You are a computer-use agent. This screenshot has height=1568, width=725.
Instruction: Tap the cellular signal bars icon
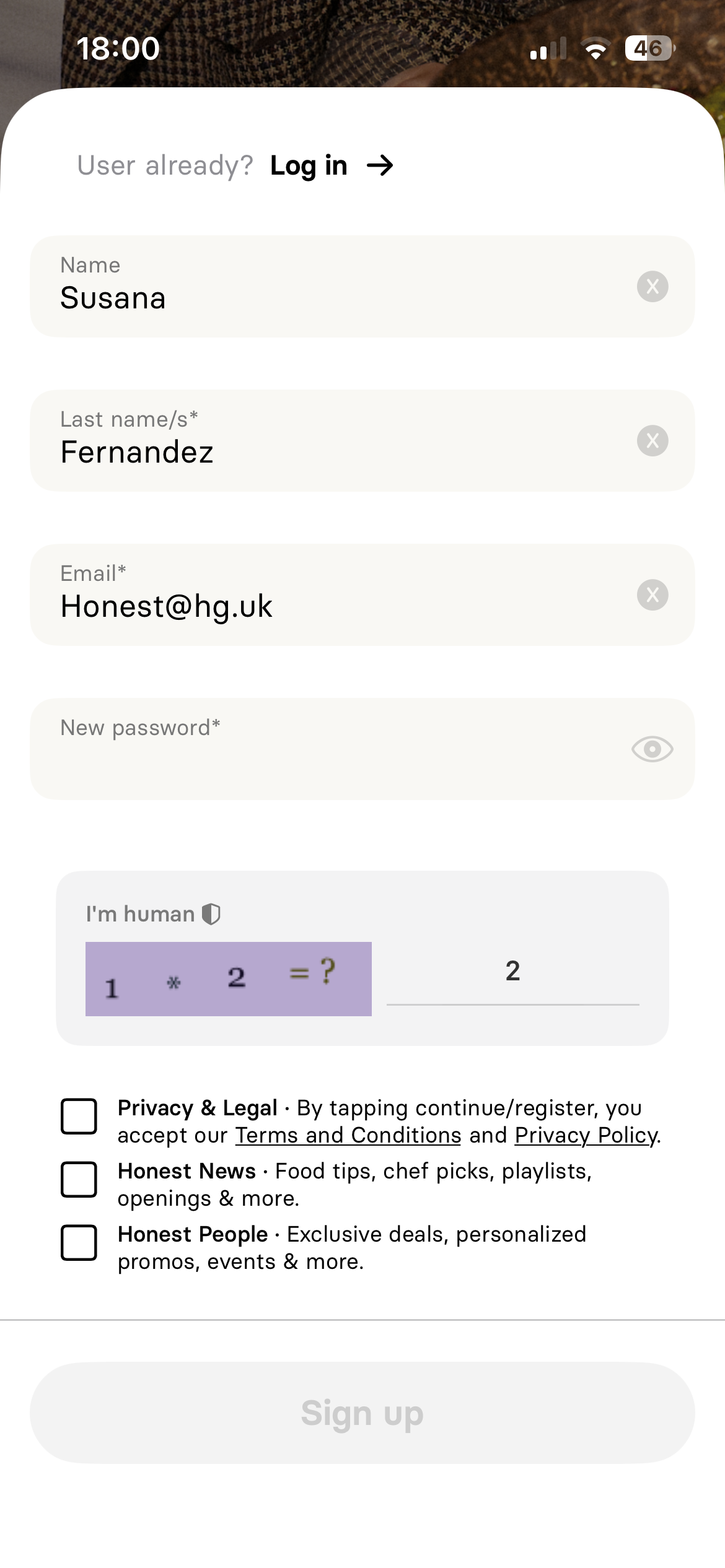(x=548, y=48)
